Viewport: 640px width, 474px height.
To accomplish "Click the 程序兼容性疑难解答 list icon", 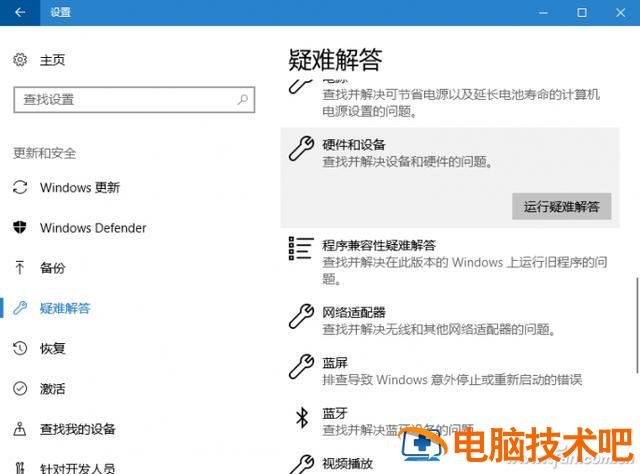I will (x=301, y=248).
